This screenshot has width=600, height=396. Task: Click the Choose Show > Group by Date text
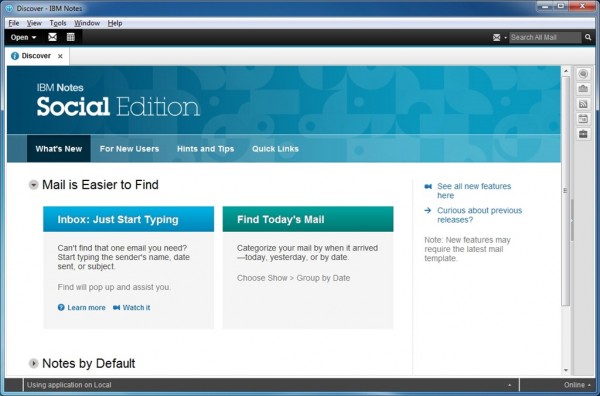293,278
